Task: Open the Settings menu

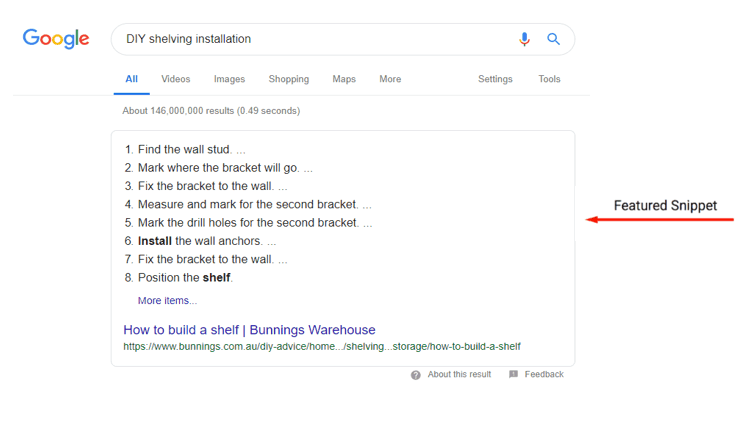Action: pyautogui.click(x=495, y=79)
